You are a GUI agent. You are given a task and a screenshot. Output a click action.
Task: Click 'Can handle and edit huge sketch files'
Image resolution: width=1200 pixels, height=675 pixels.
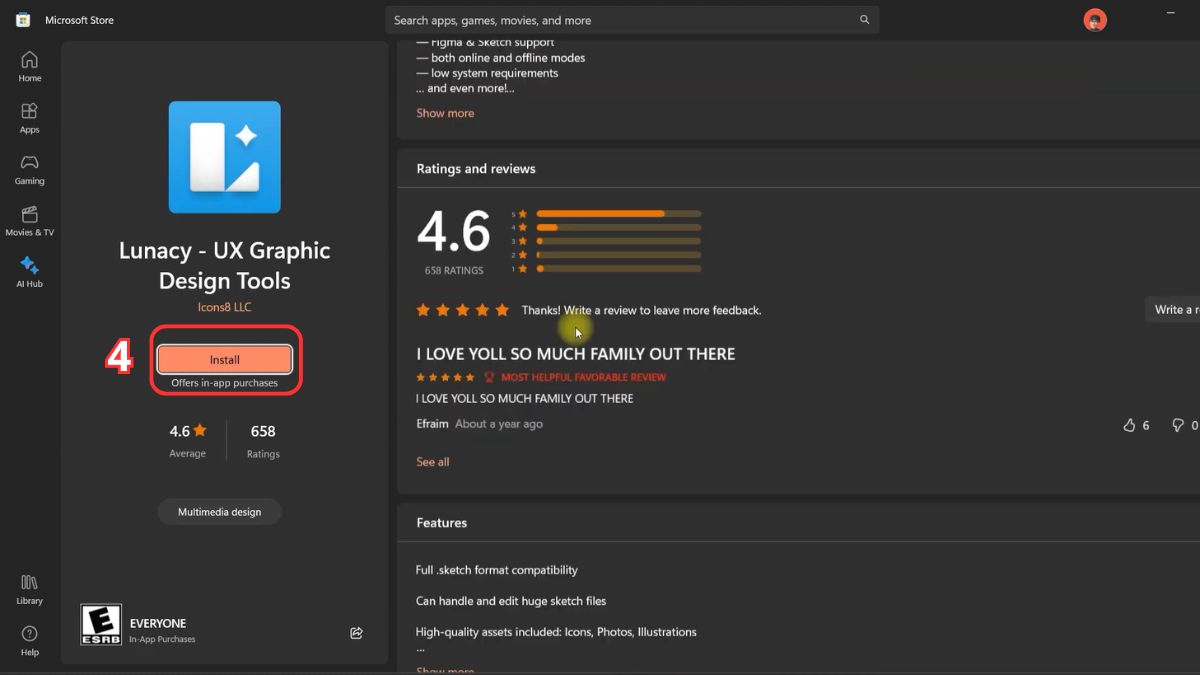coord(511,601)
